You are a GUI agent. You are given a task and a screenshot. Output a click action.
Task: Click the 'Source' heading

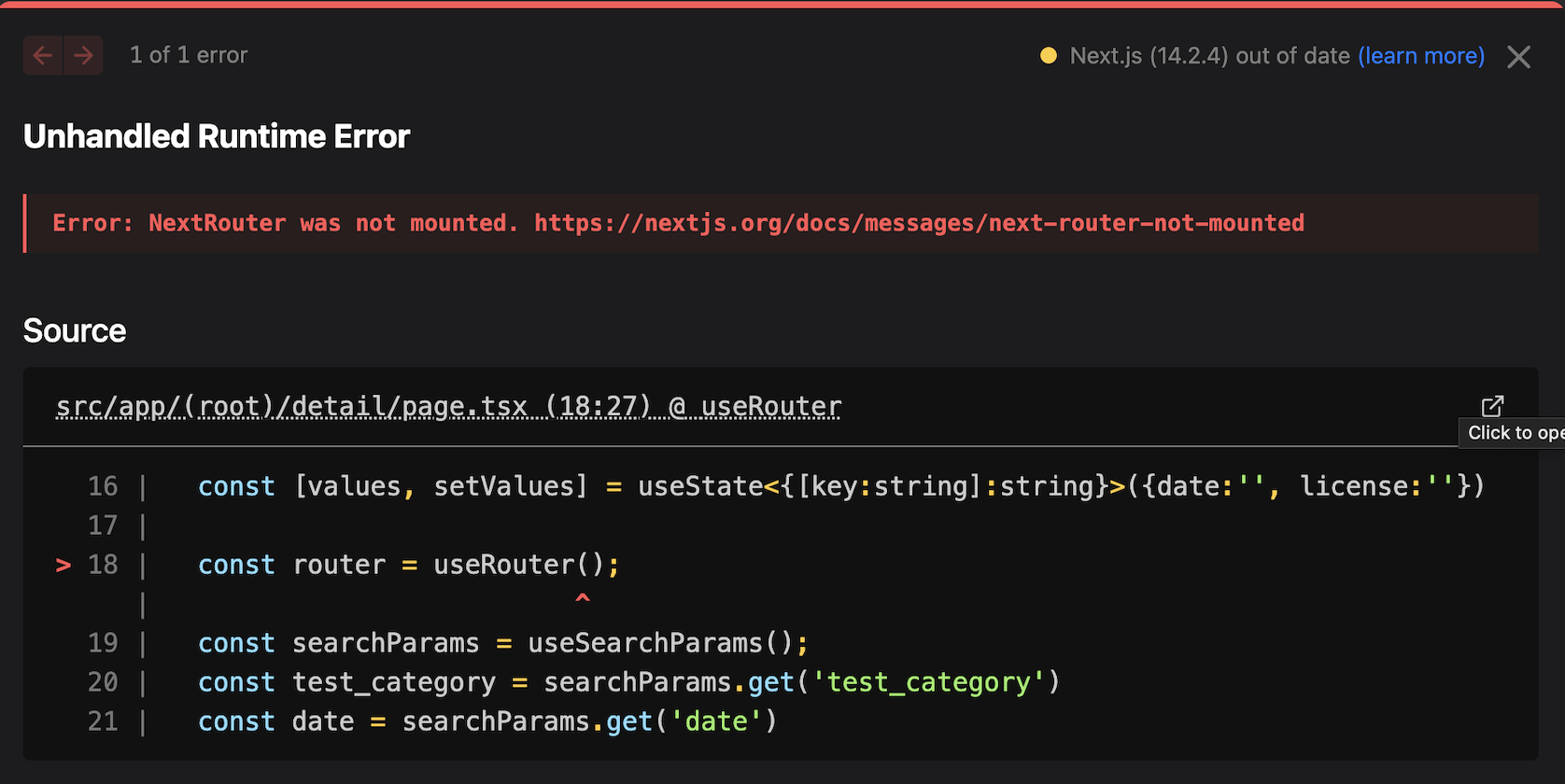(x=75, y=330)
